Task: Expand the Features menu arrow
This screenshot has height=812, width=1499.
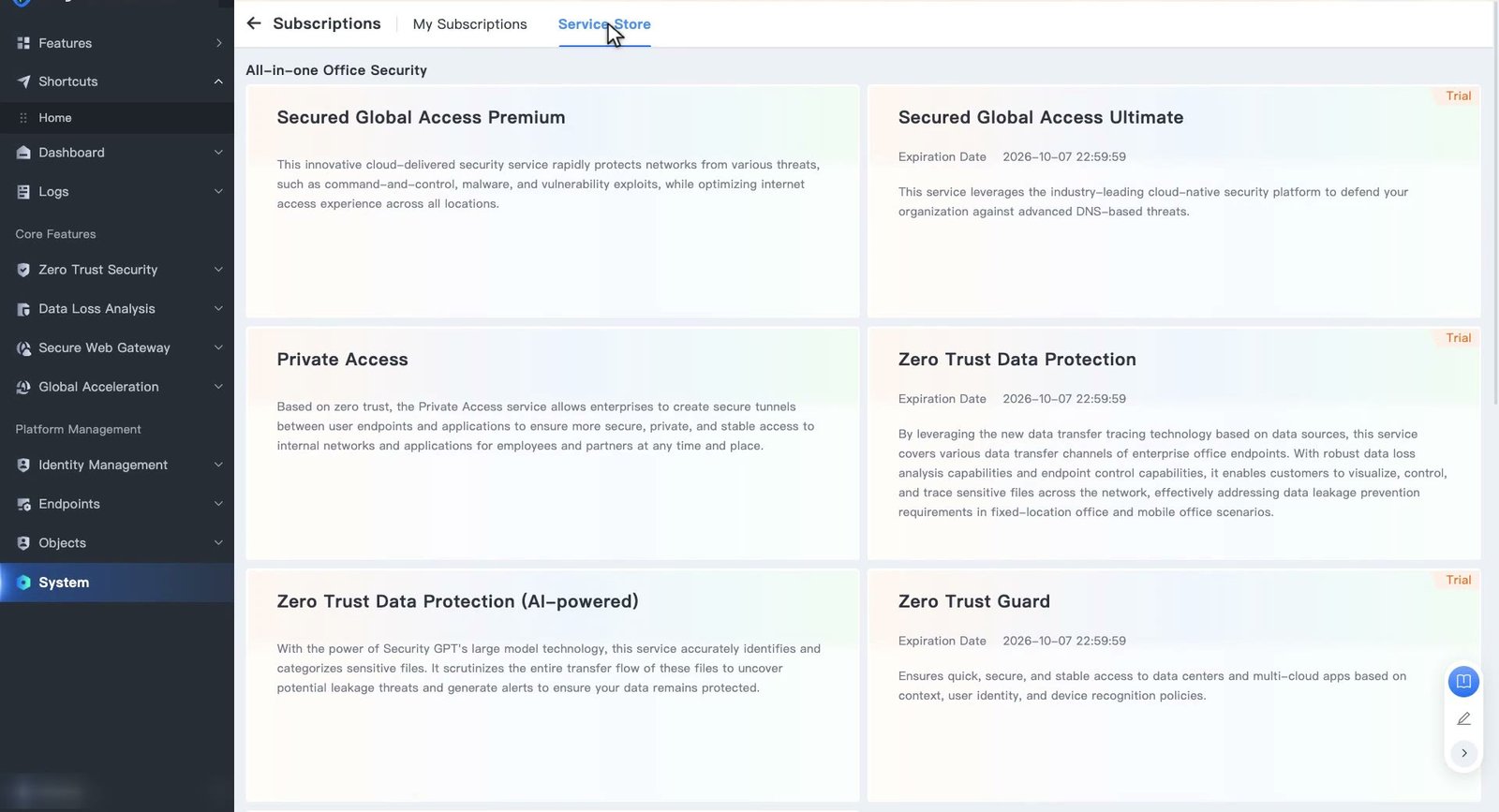Action: click(218, 43)
